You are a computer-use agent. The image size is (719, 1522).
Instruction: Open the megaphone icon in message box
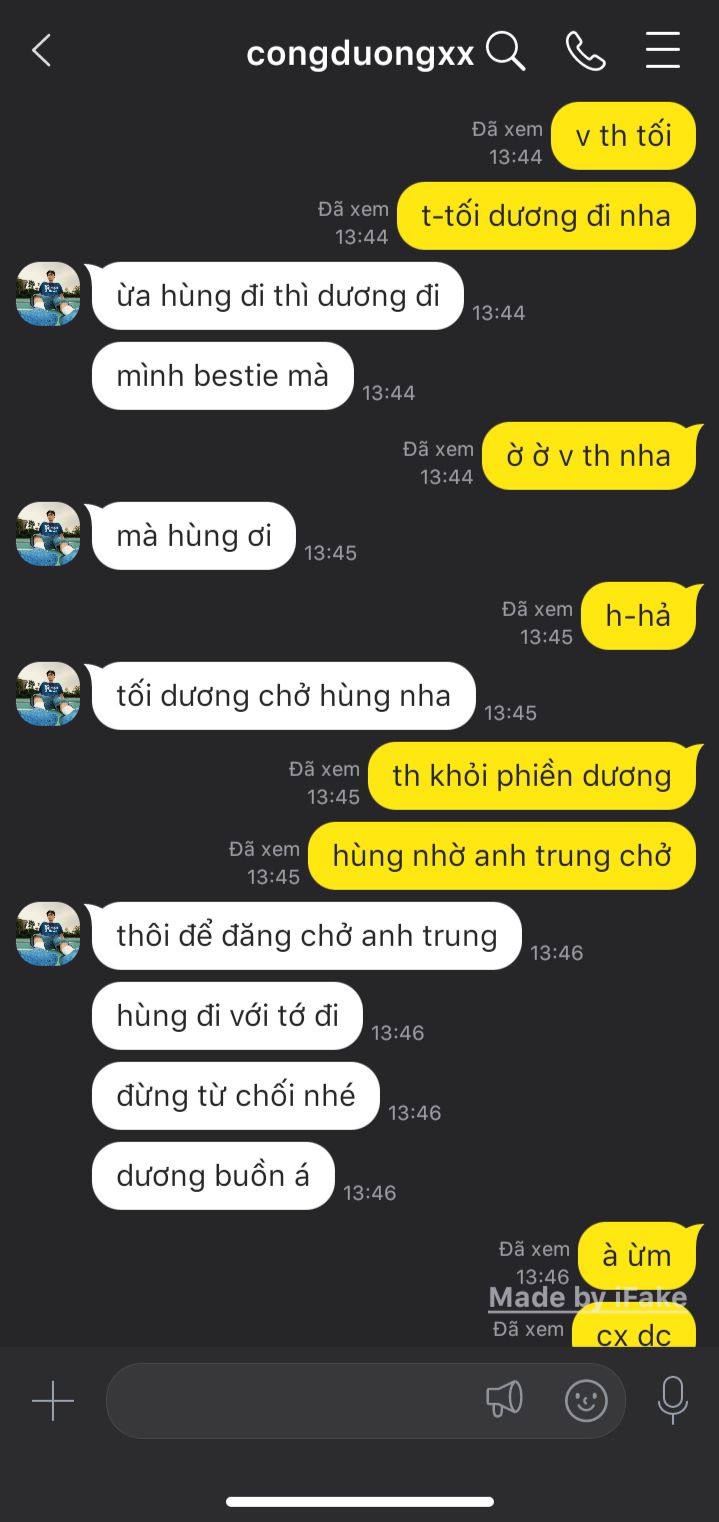pos(505,1400)
